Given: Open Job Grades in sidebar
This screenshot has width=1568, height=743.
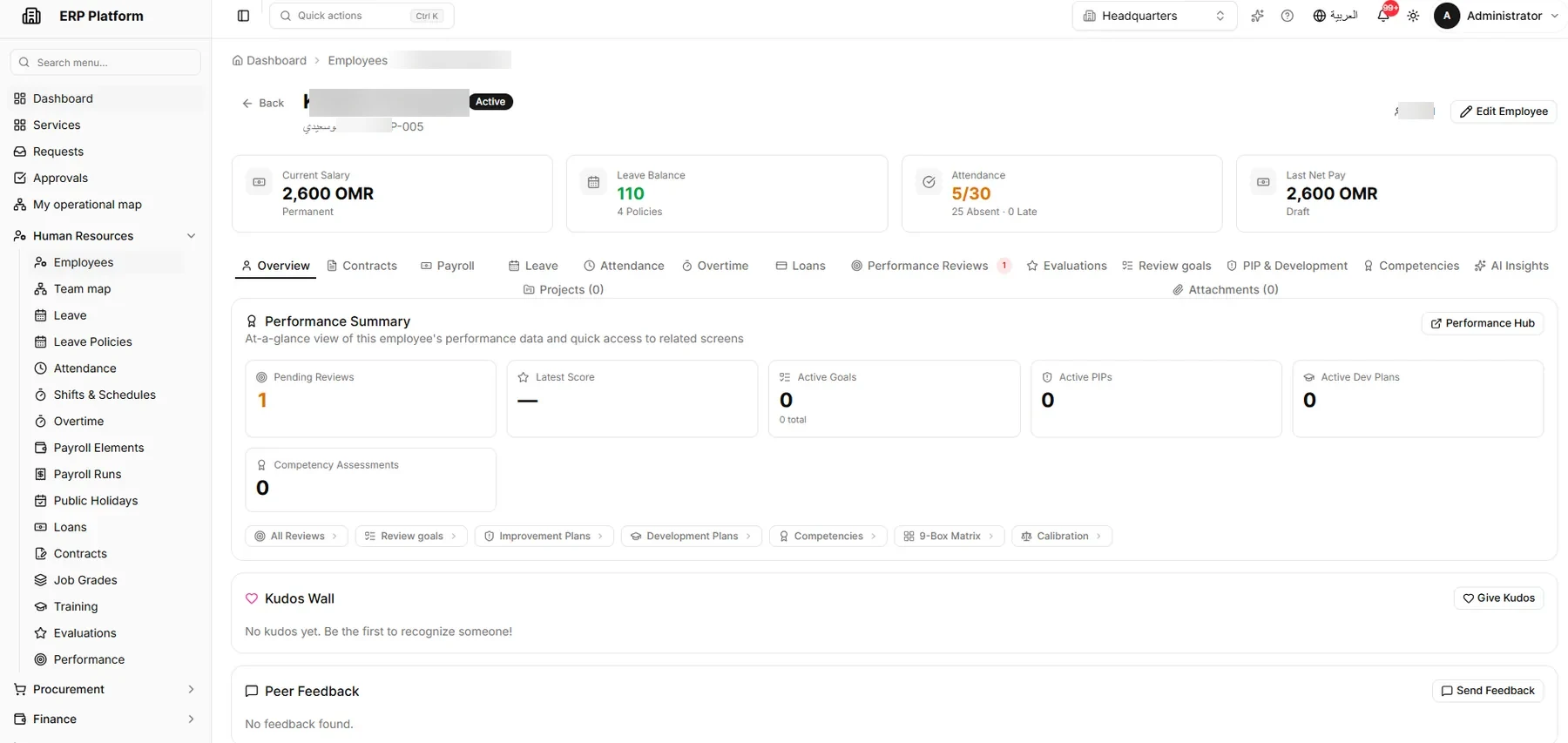Looking at the screenshot, I should [106, 580].
